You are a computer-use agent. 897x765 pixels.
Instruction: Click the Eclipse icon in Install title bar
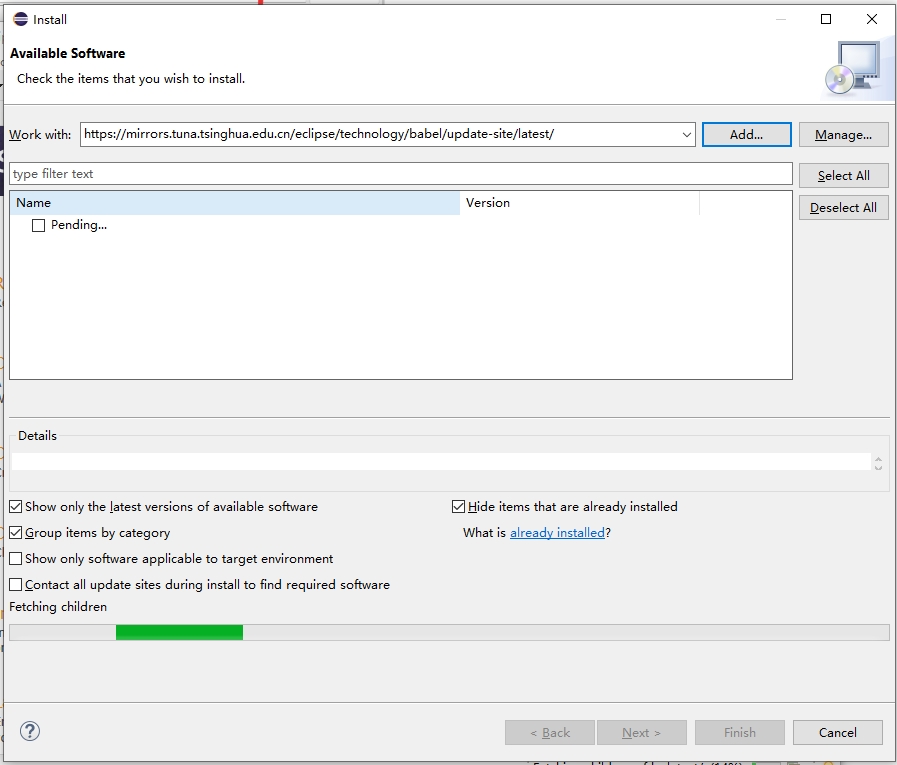pos(21,19)
